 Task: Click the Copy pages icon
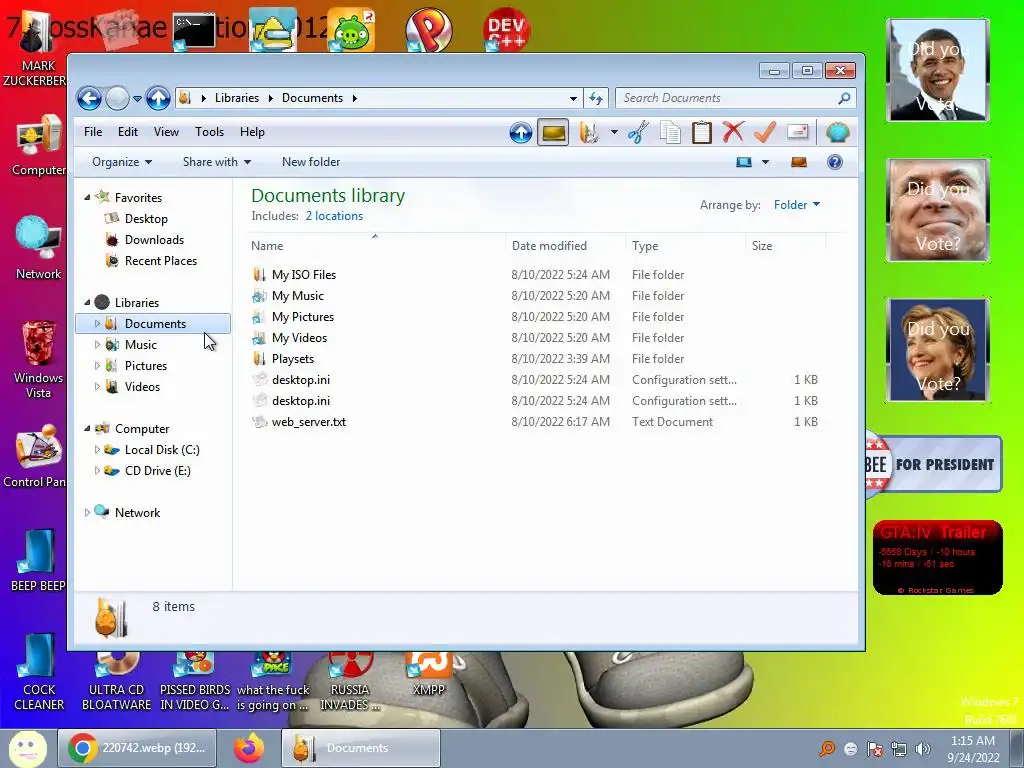point(670,133)
